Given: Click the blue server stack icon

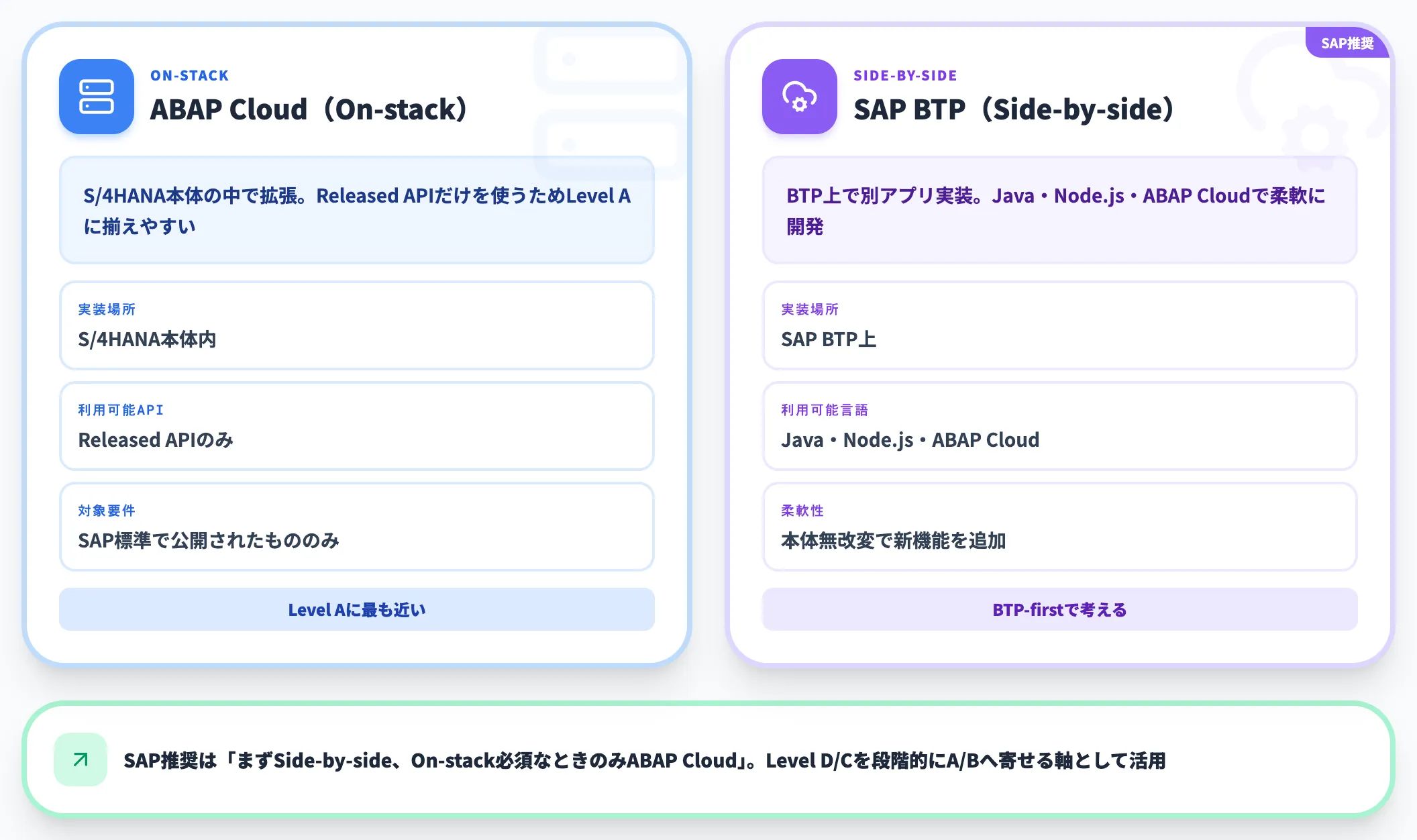Looking at the screenshot, I should 97,97.
